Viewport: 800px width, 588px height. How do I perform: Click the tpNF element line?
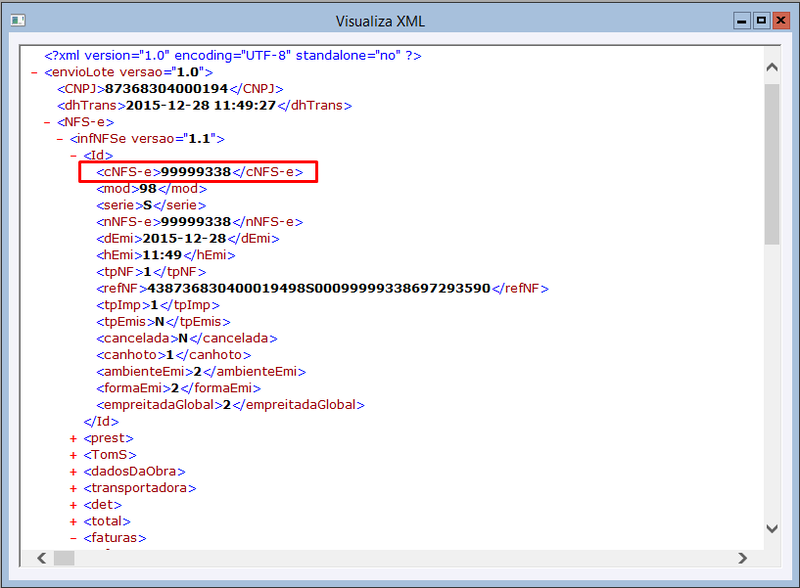tap(151, 272)
